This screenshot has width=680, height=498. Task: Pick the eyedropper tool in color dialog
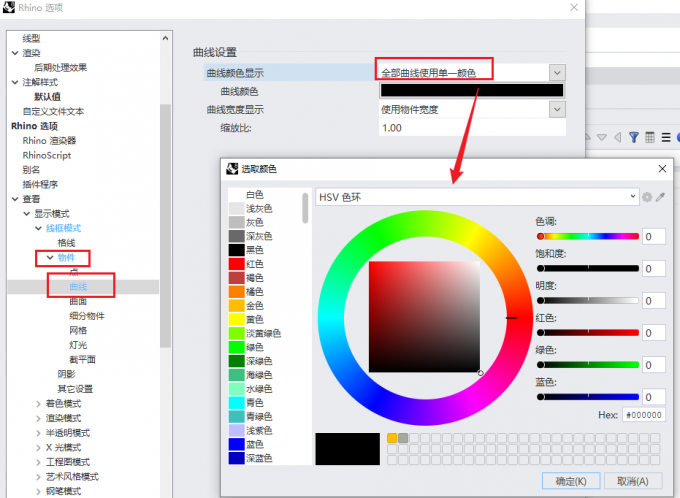[660, 197]
